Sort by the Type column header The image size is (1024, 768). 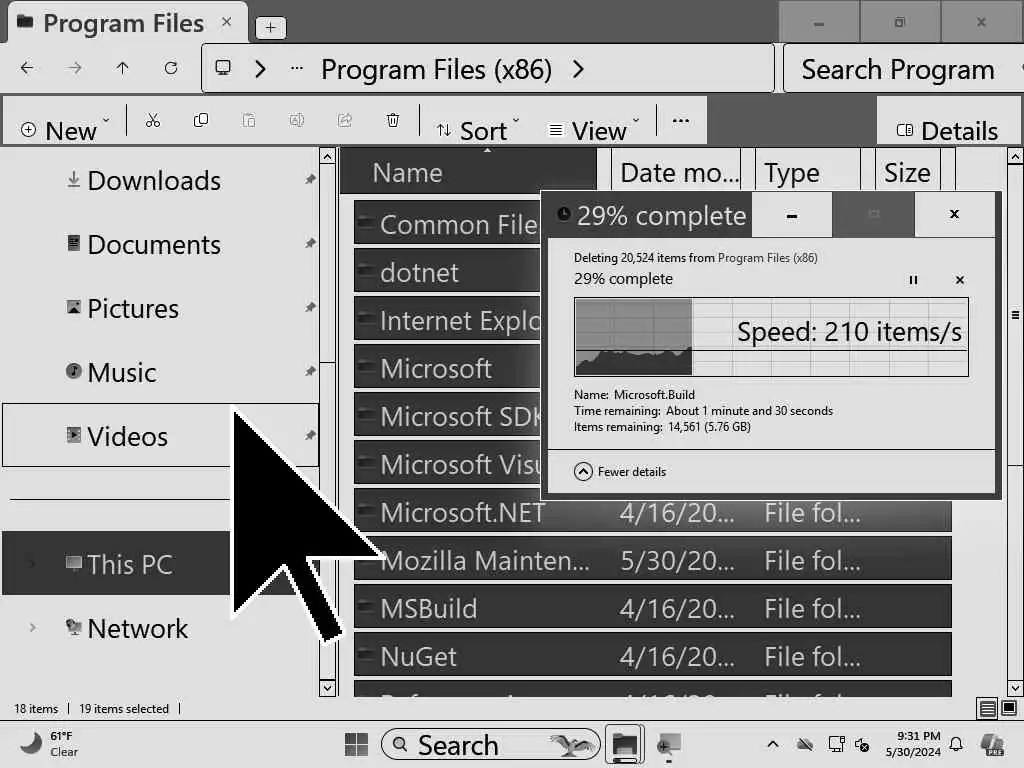pyautogui.click(x=808, y=172)
